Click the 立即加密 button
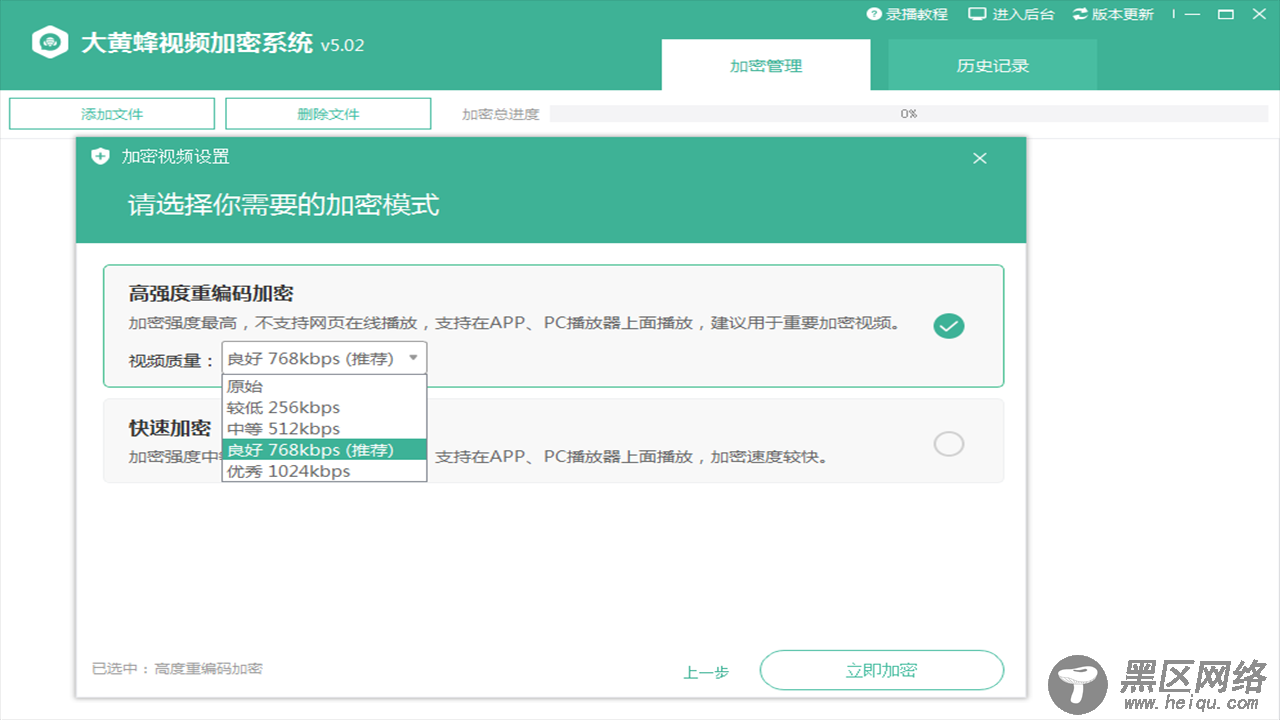1280x720 pixels. pyautogui.click(x=881, y=670)
